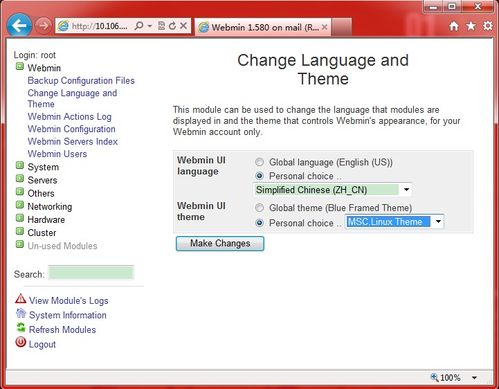This screenshot has height=389, width=499.
Task: Click the search magnifier in address bar
Action: pyautogui.click(x=139, y=26)
